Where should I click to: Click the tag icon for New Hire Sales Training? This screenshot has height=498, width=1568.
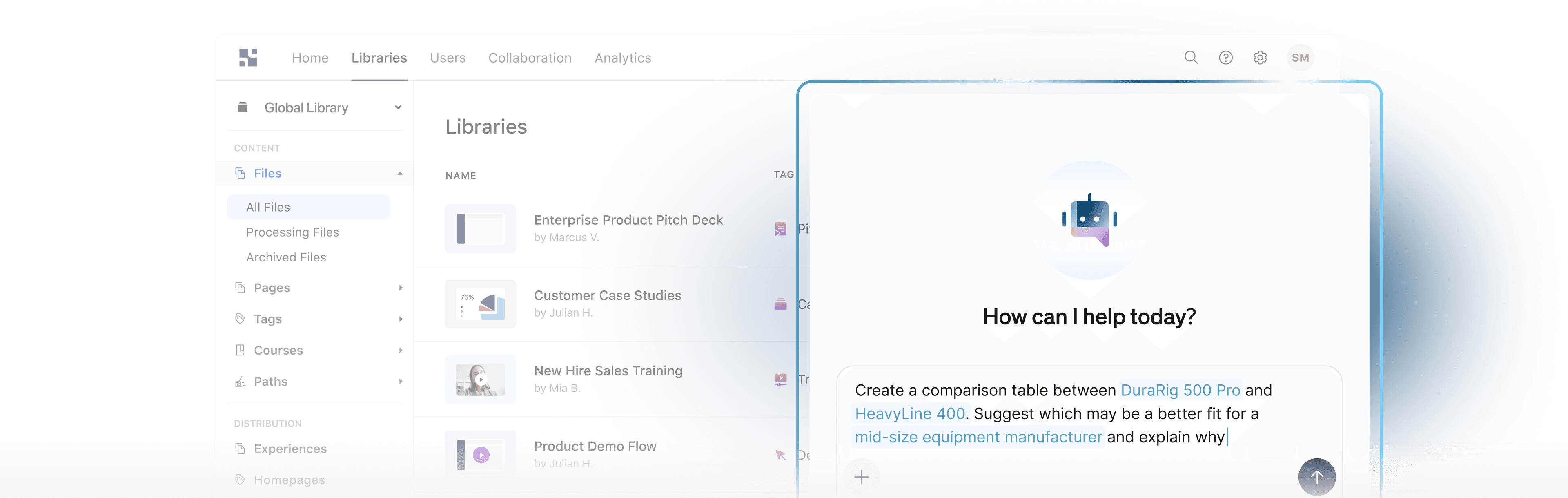(780, 379)
